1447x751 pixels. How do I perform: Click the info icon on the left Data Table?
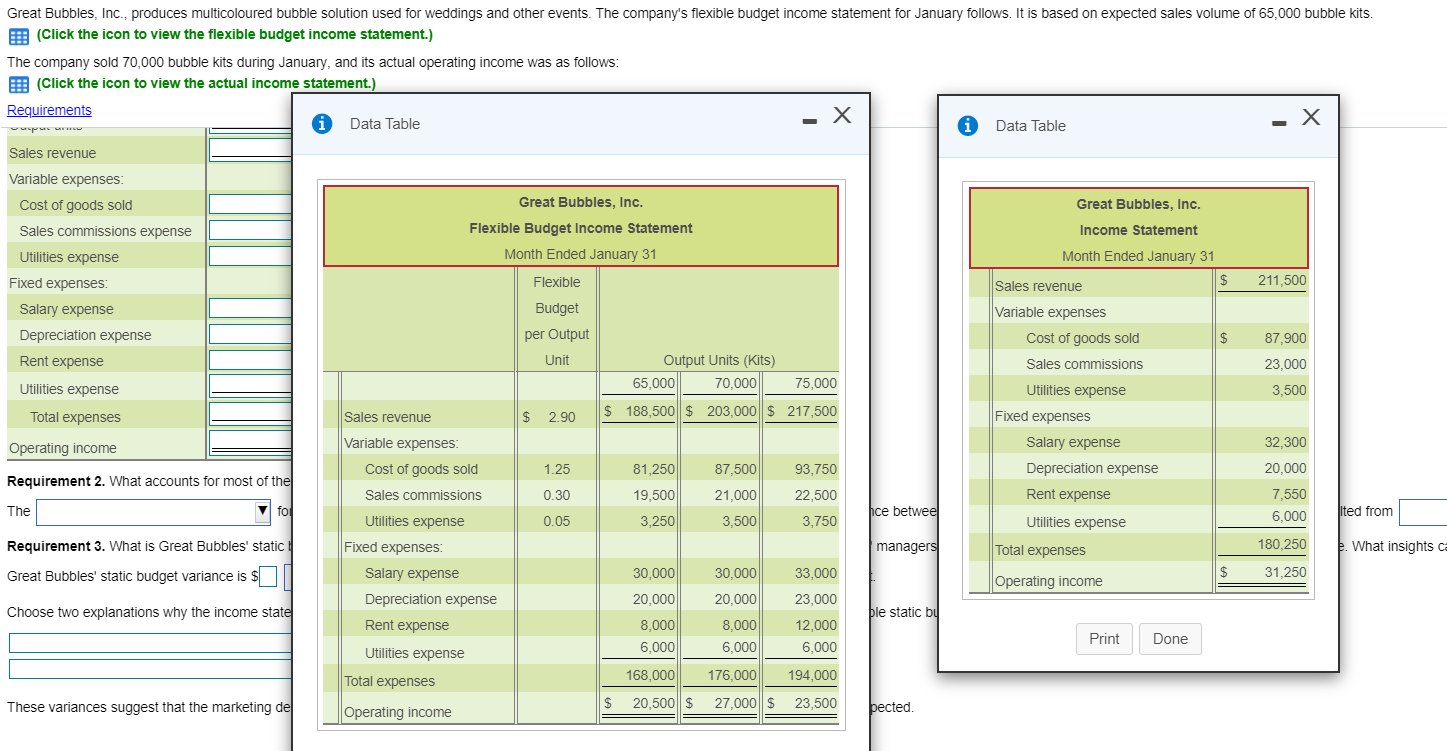pyautogui.click(x=319, y=124)
